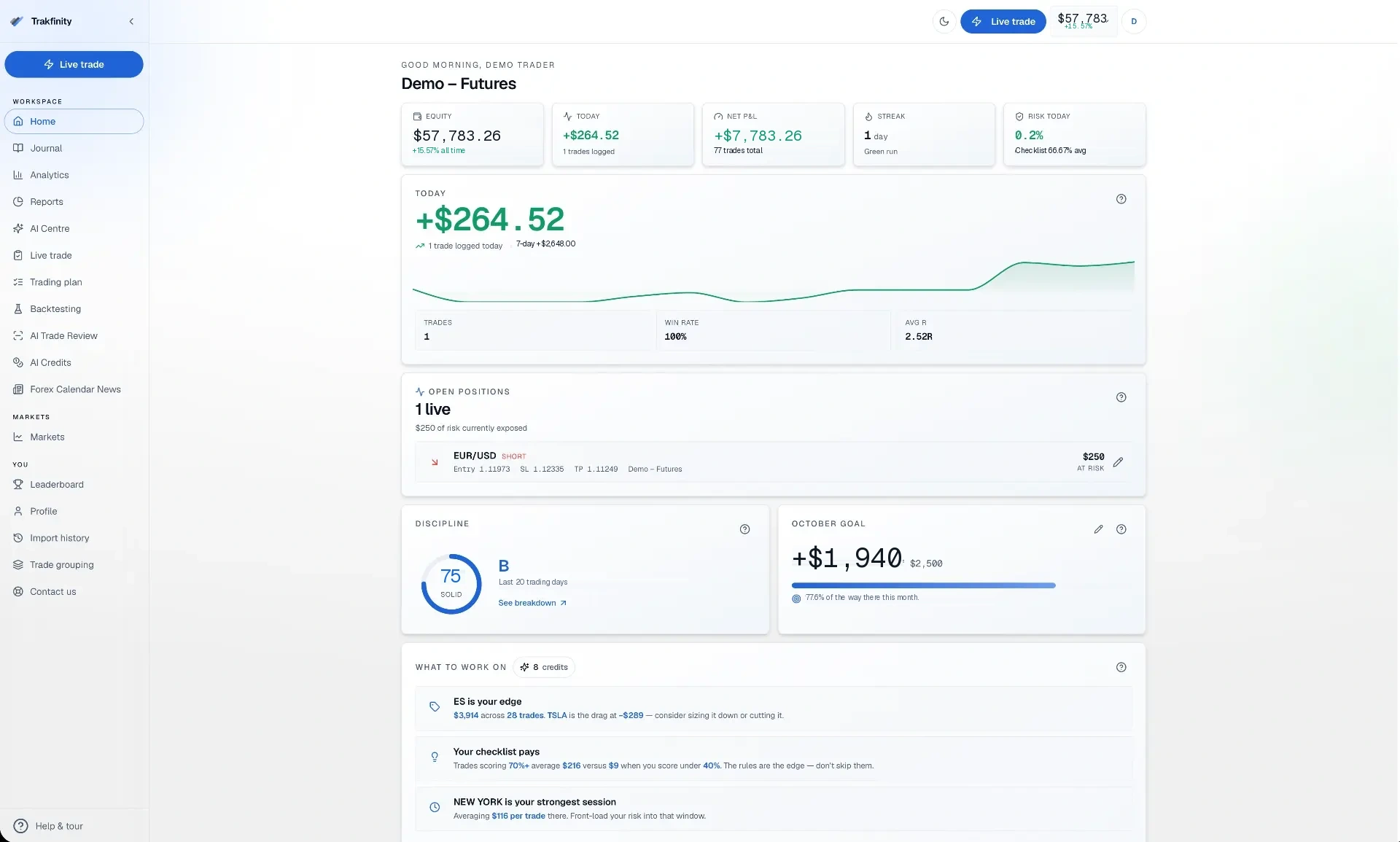
Task: Click the Live trade button in sidebar
Action: coord(74,64)
